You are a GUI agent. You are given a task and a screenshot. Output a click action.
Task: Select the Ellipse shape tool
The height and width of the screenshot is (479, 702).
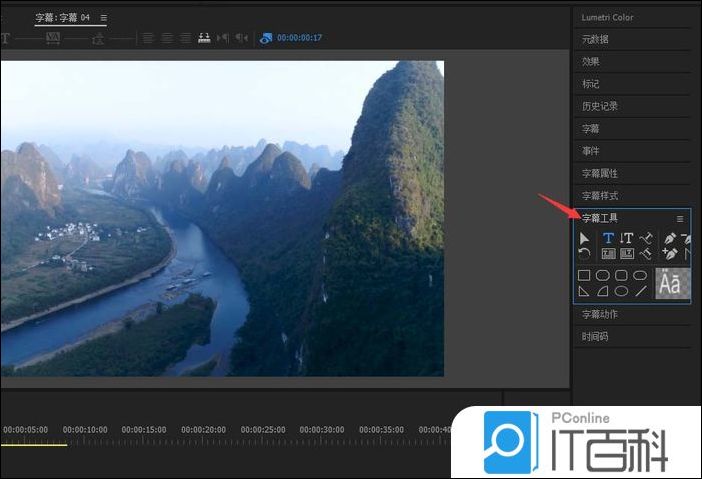pos(622,291)
